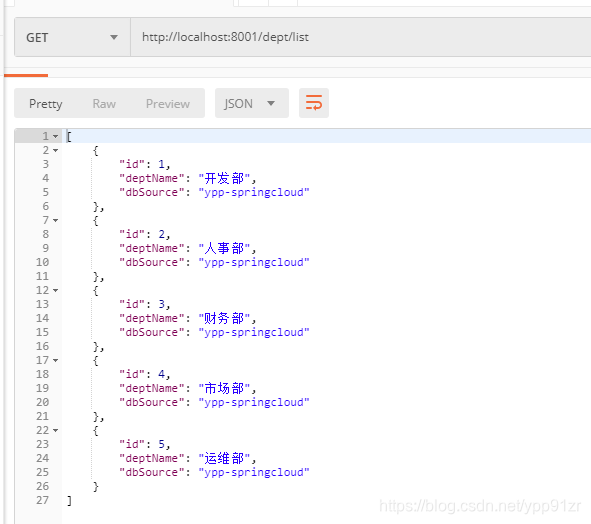This screenshot has height=524, width=591.
Task: Click the "财务部" deptName value
Action: pos(224,319)
